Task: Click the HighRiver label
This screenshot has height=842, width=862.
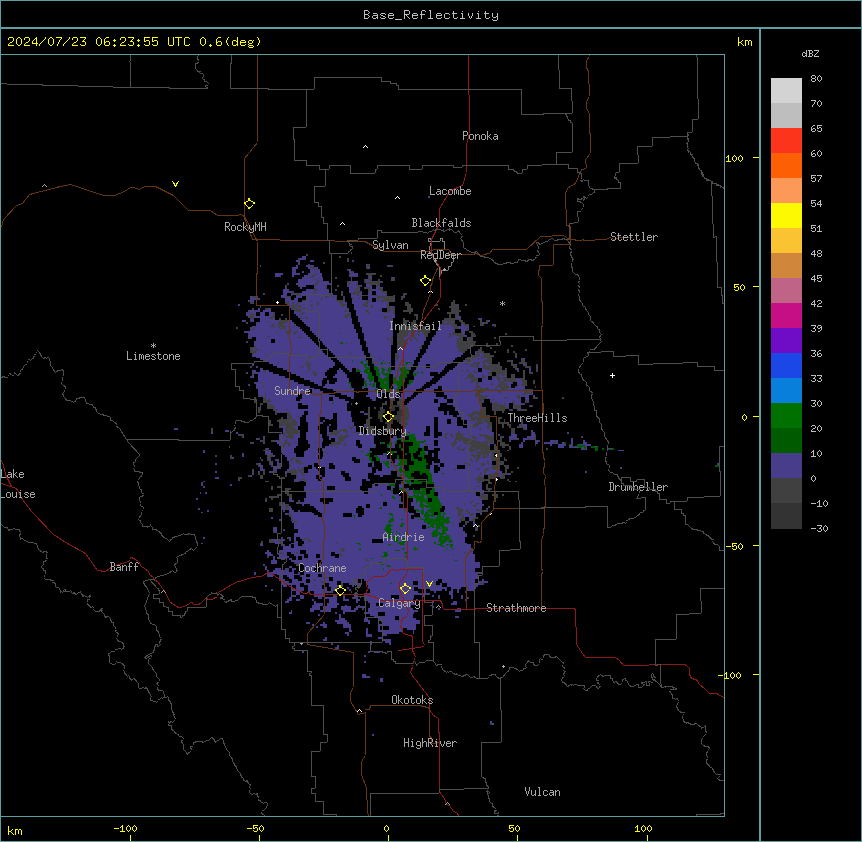Action: (430, 743)
